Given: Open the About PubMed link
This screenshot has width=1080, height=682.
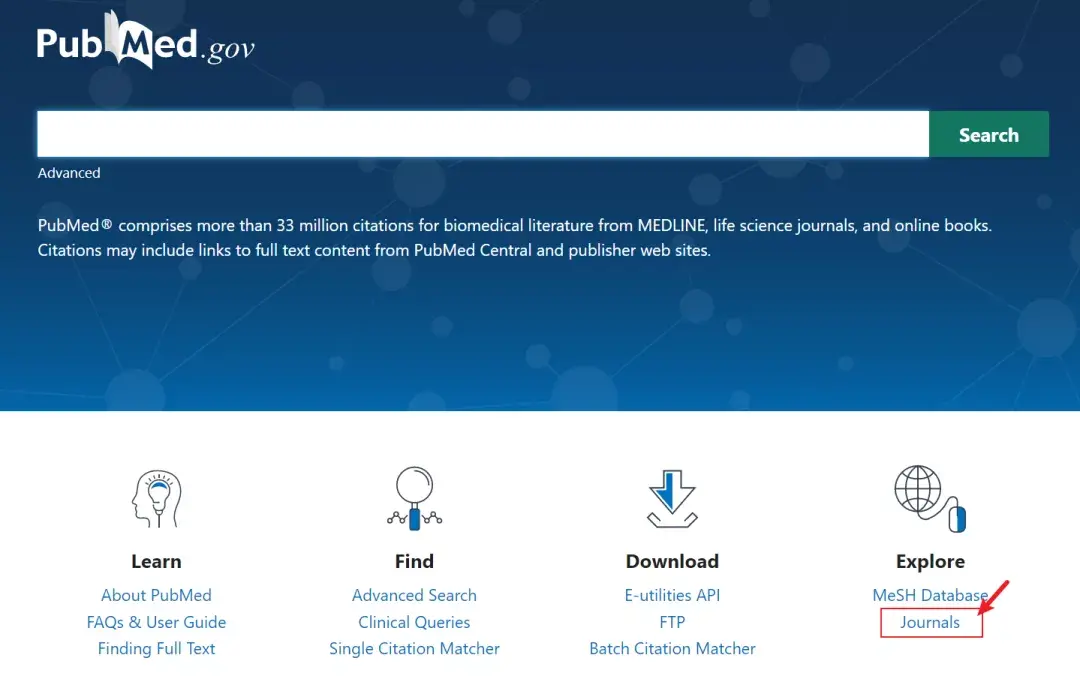Looking at the screenshot, I should [x=156, y=595].
